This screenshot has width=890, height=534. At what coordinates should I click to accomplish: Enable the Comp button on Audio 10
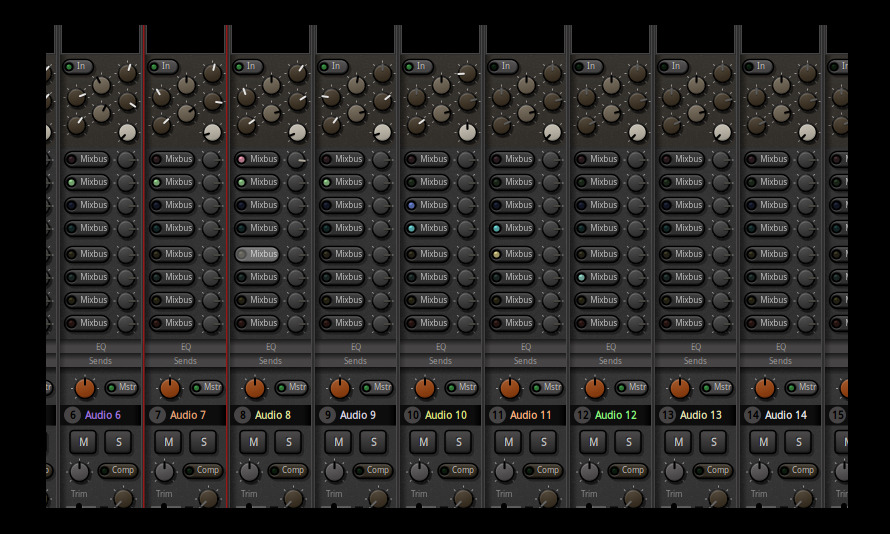pyautogui.click(x=457, y=470)
